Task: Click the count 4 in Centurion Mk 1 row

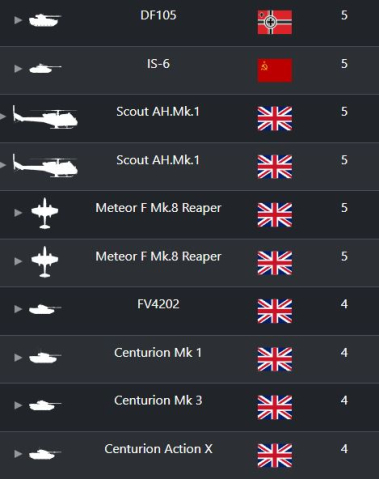Action: tap(344, 352)
